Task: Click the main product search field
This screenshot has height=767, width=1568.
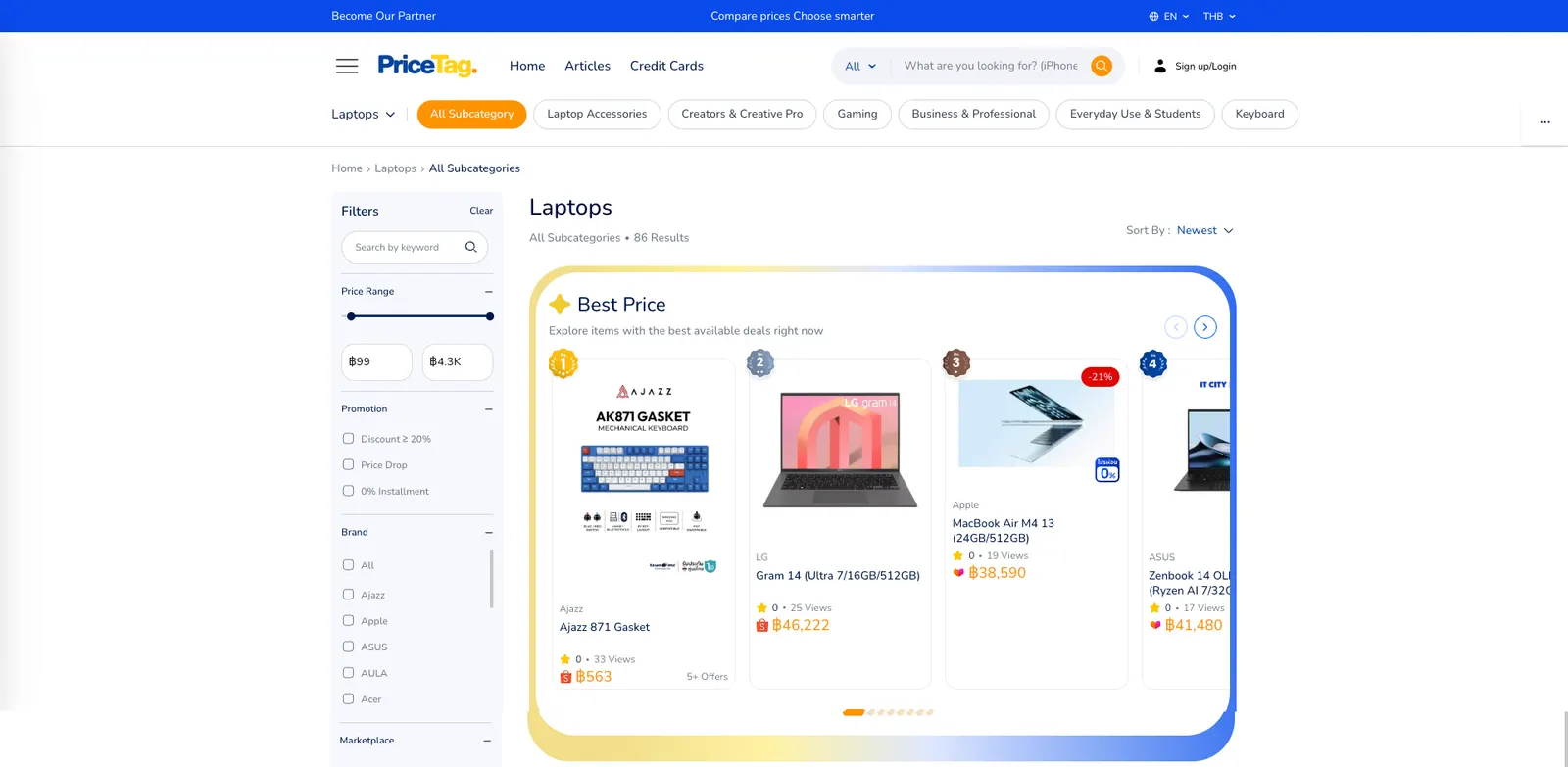Action: (991, 66)
